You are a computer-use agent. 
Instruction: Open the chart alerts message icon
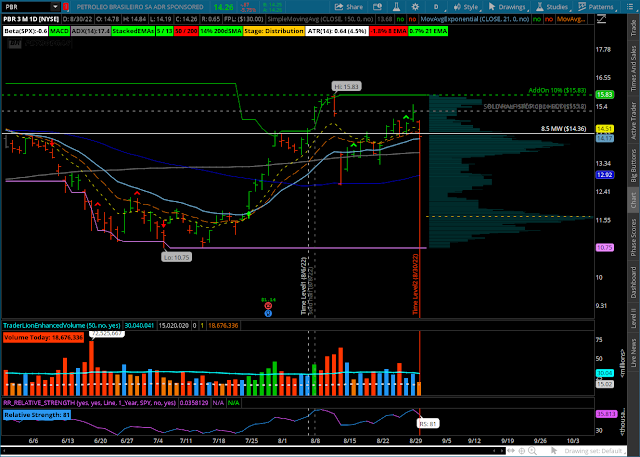coord(377,7)
